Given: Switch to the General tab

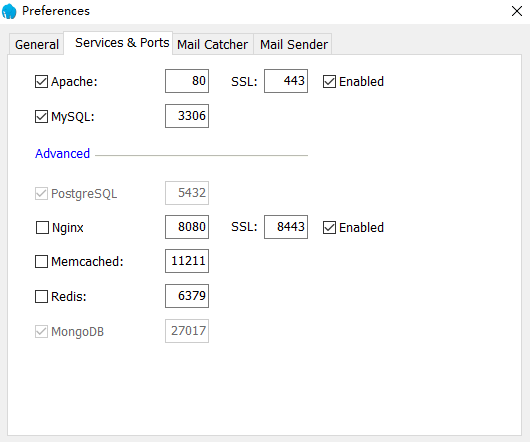Looking at the screenshot, I should click(37, 44).
